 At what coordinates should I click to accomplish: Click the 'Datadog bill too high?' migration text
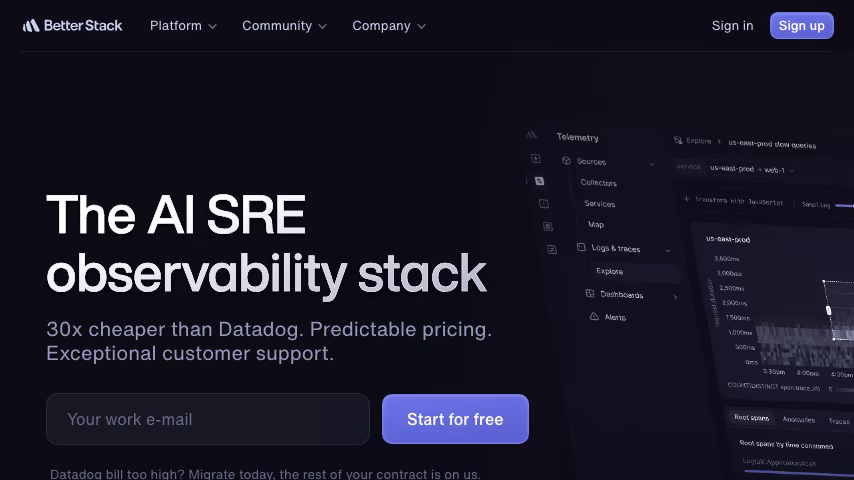tap(265, 474)
